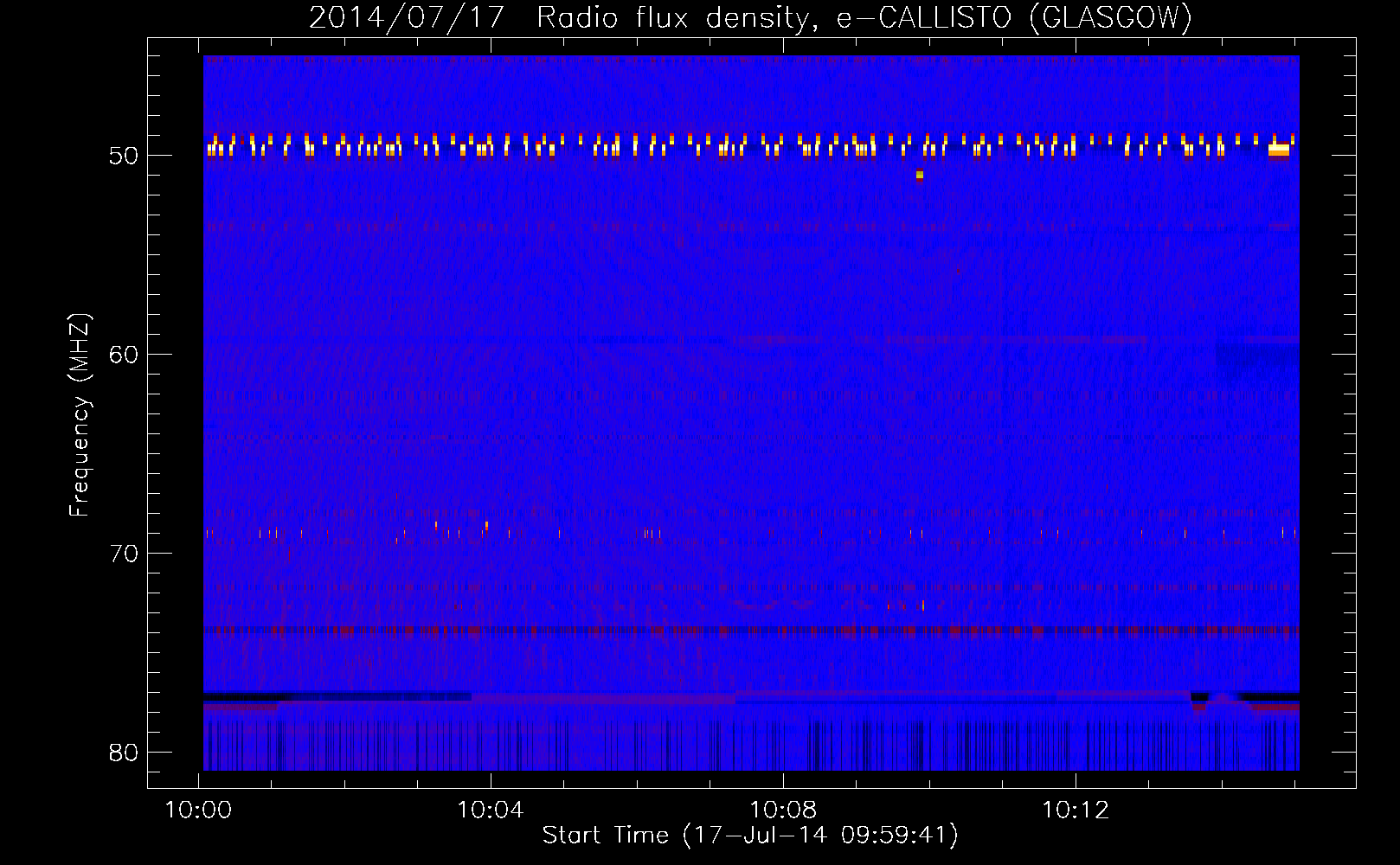Click the 'e-CALLISTO (GLASGOW)' title text
This screenshot has width=1400, height=865.
click(1015, 17)
